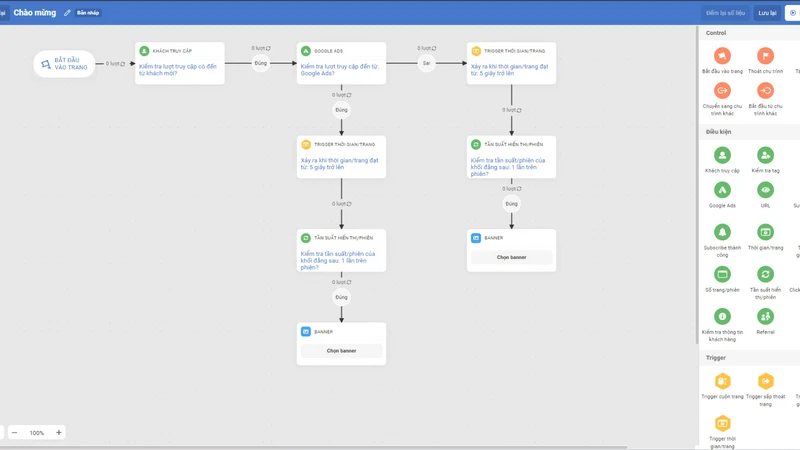Screen dimensions: 800x450
Task: Select the Bắt đầu từ chu trình khác icon
Action: (765, 91)
